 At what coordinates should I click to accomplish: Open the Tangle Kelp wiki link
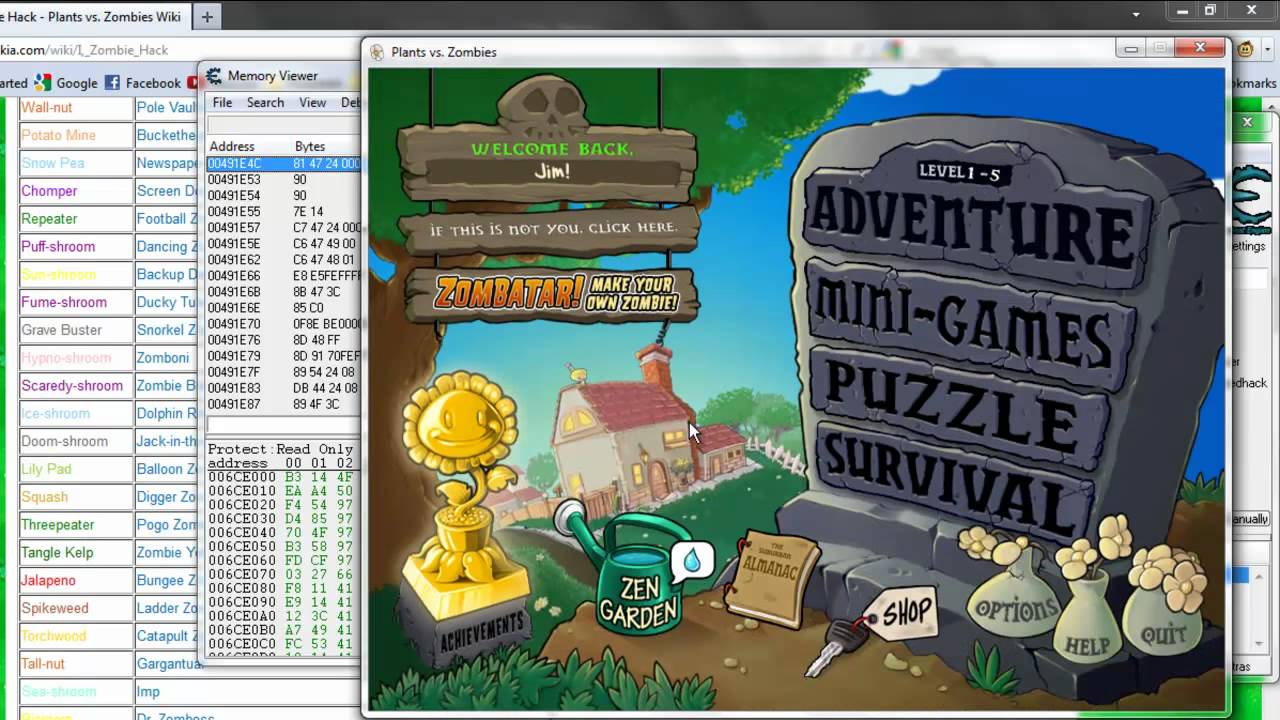pos(57,553)
